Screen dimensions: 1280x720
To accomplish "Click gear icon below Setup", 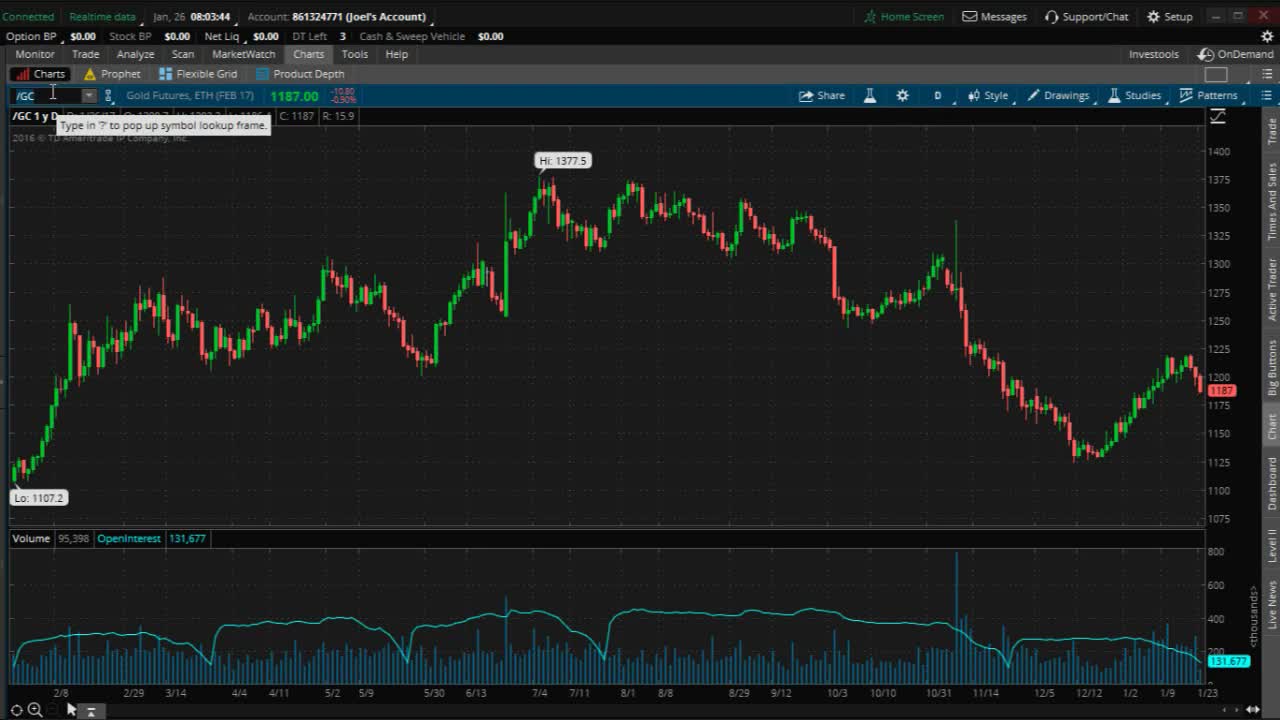I will (x=1267, y=36).
